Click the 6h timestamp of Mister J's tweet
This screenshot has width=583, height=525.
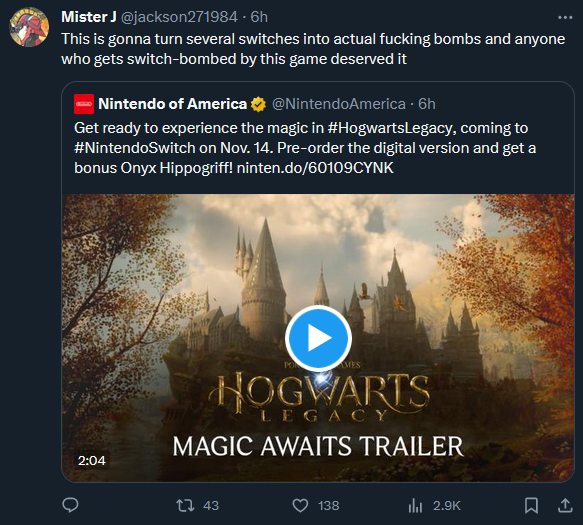coord(259,17)
